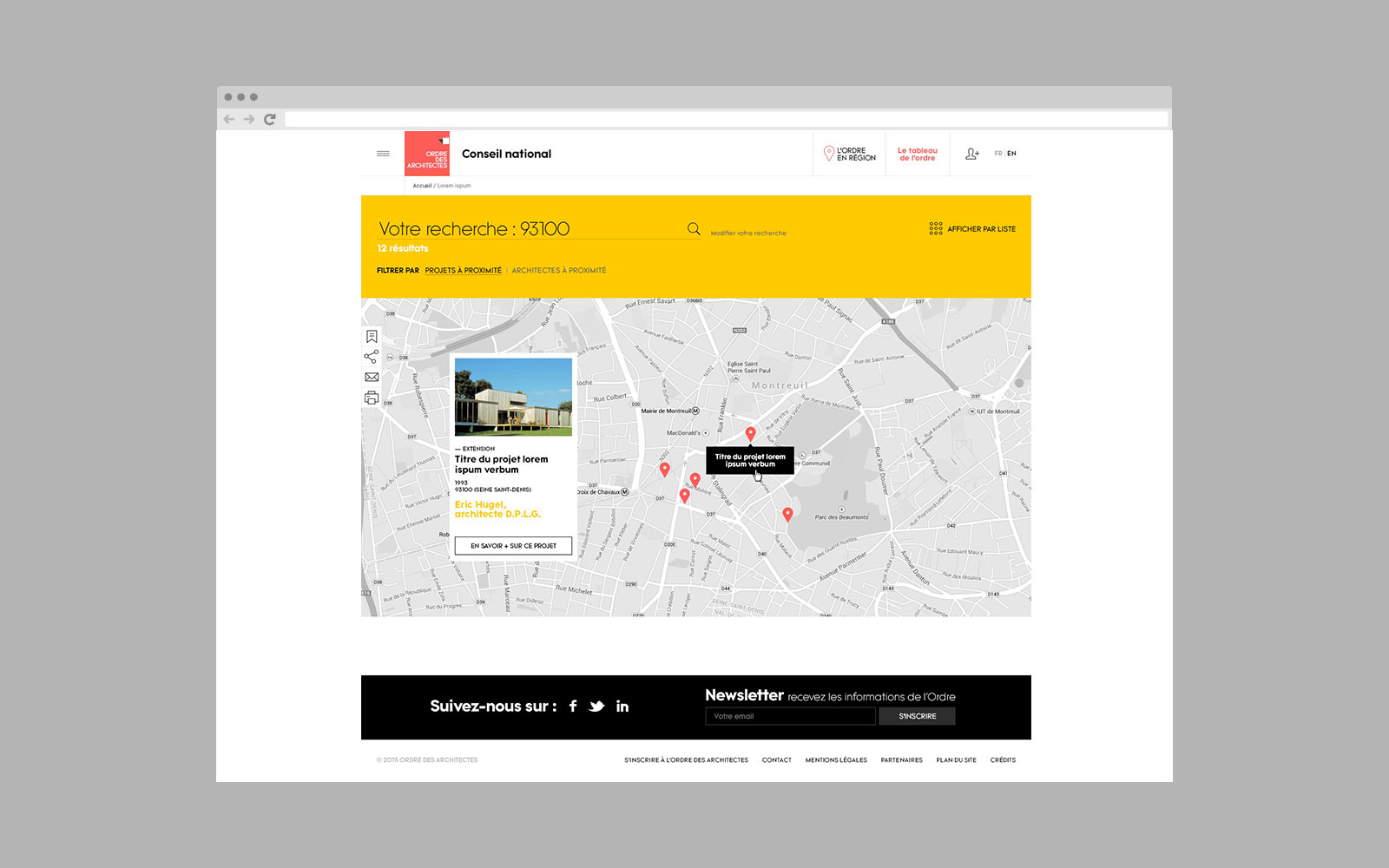Select Projets à proximité filter
Image resolution: width=1389 pixels, height=868 pixels.
(463, 271)
